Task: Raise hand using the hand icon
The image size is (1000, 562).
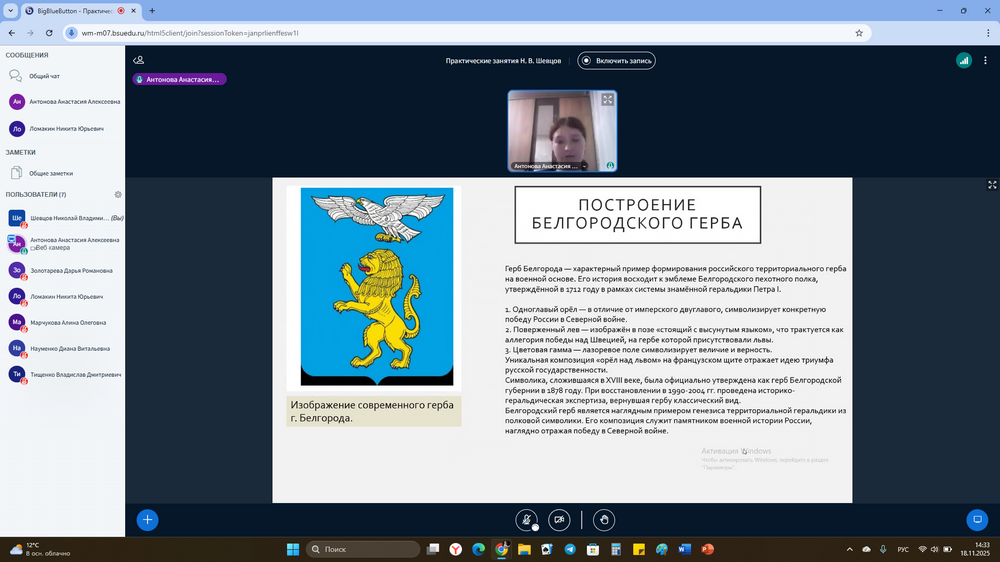Action: click(x=603, y=519)
